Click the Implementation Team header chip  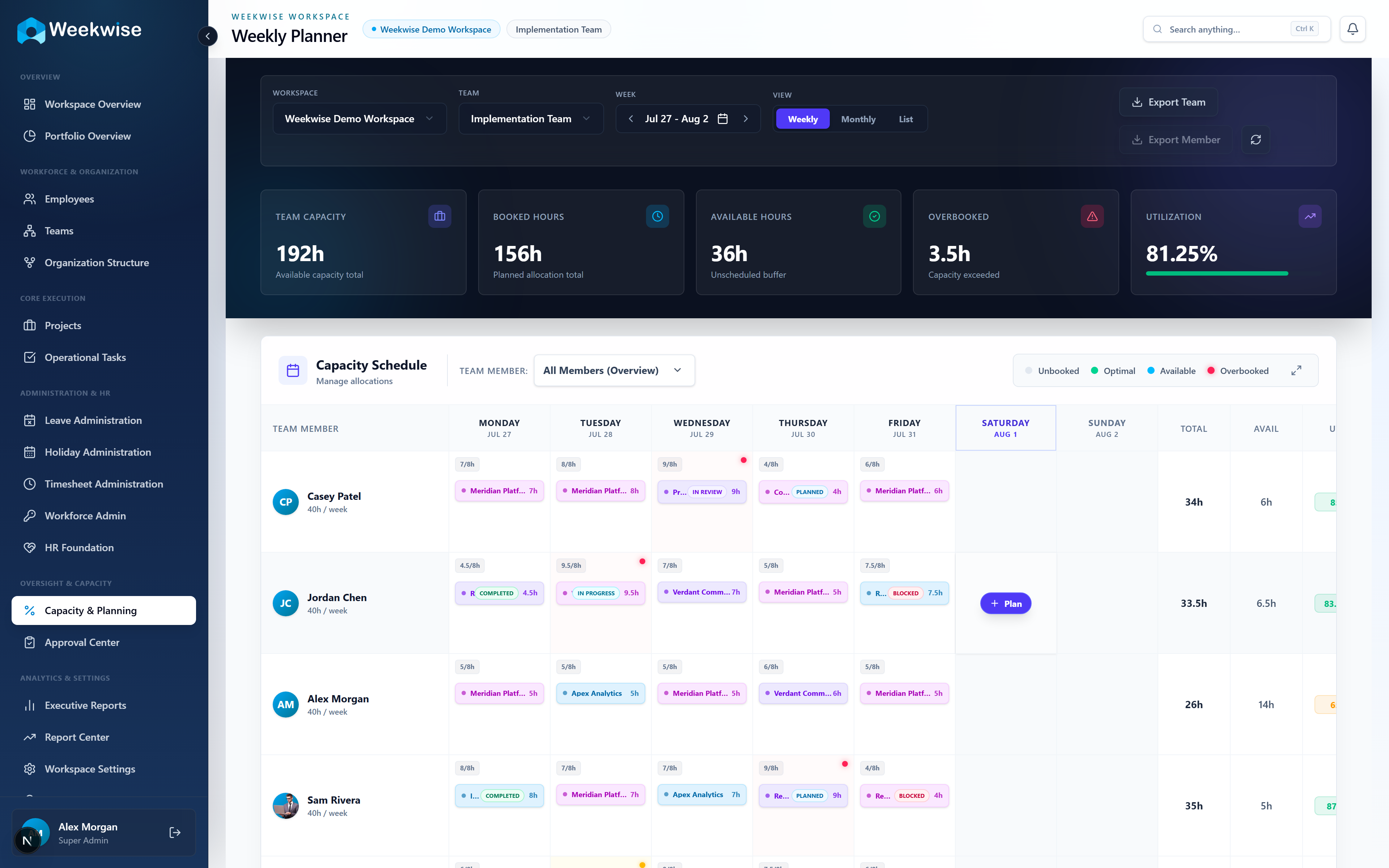[x=558, y=29]
